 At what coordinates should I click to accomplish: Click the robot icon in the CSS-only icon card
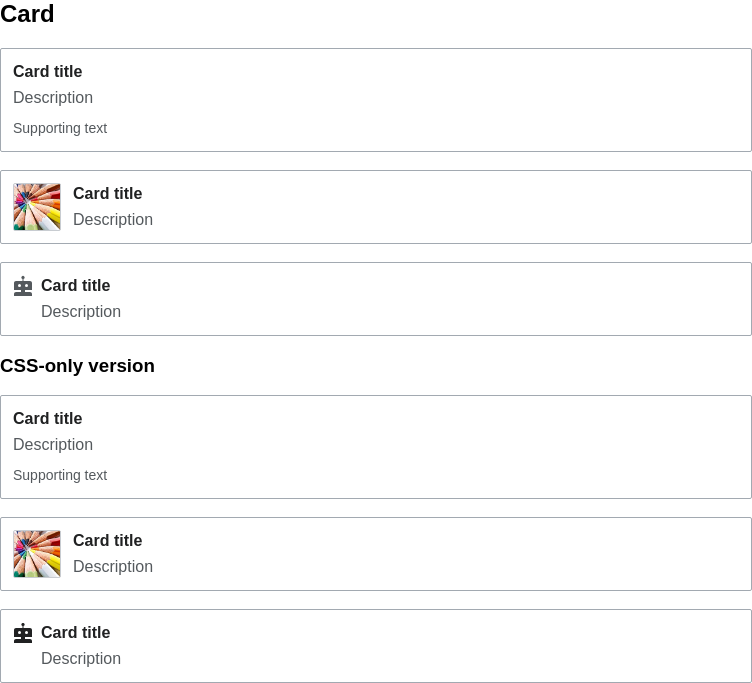click(x=23, y=633)
